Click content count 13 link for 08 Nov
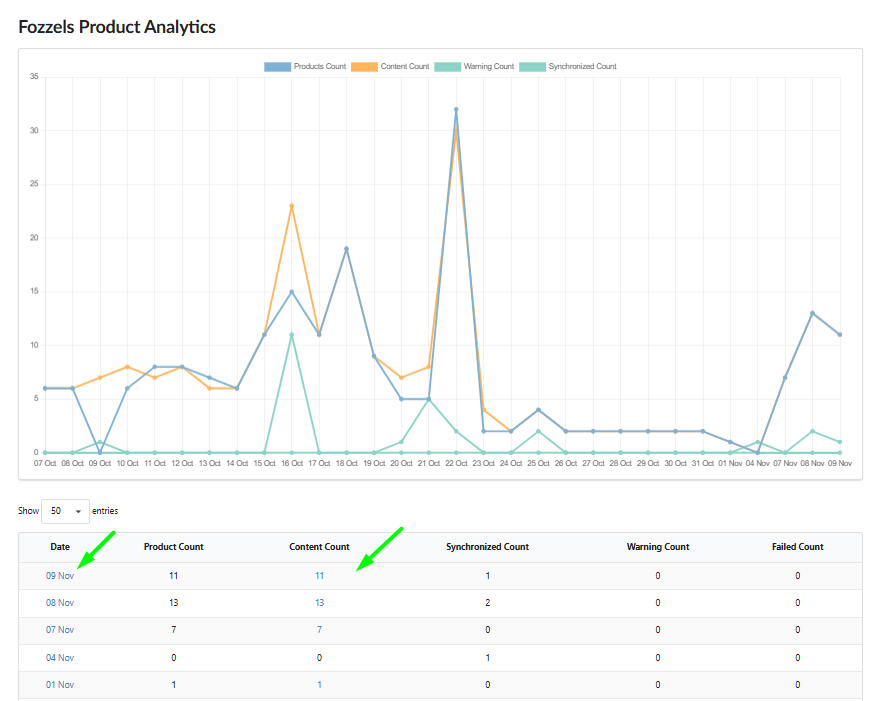The height and width of the screenshot is (701, 879). [320, 603]
